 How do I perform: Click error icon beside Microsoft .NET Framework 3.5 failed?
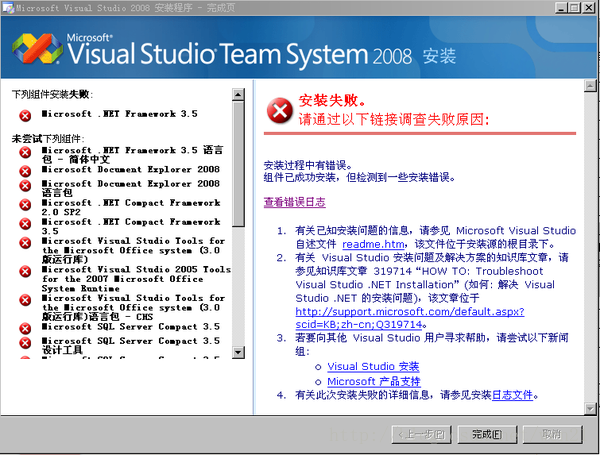(25, 115)
